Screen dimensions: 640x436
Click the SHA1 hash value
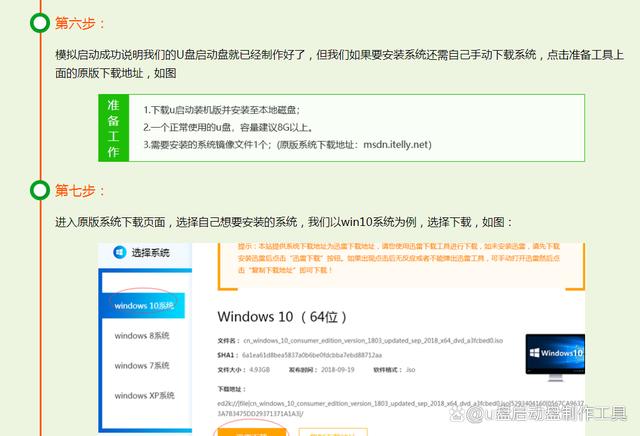tap(312, 355)
